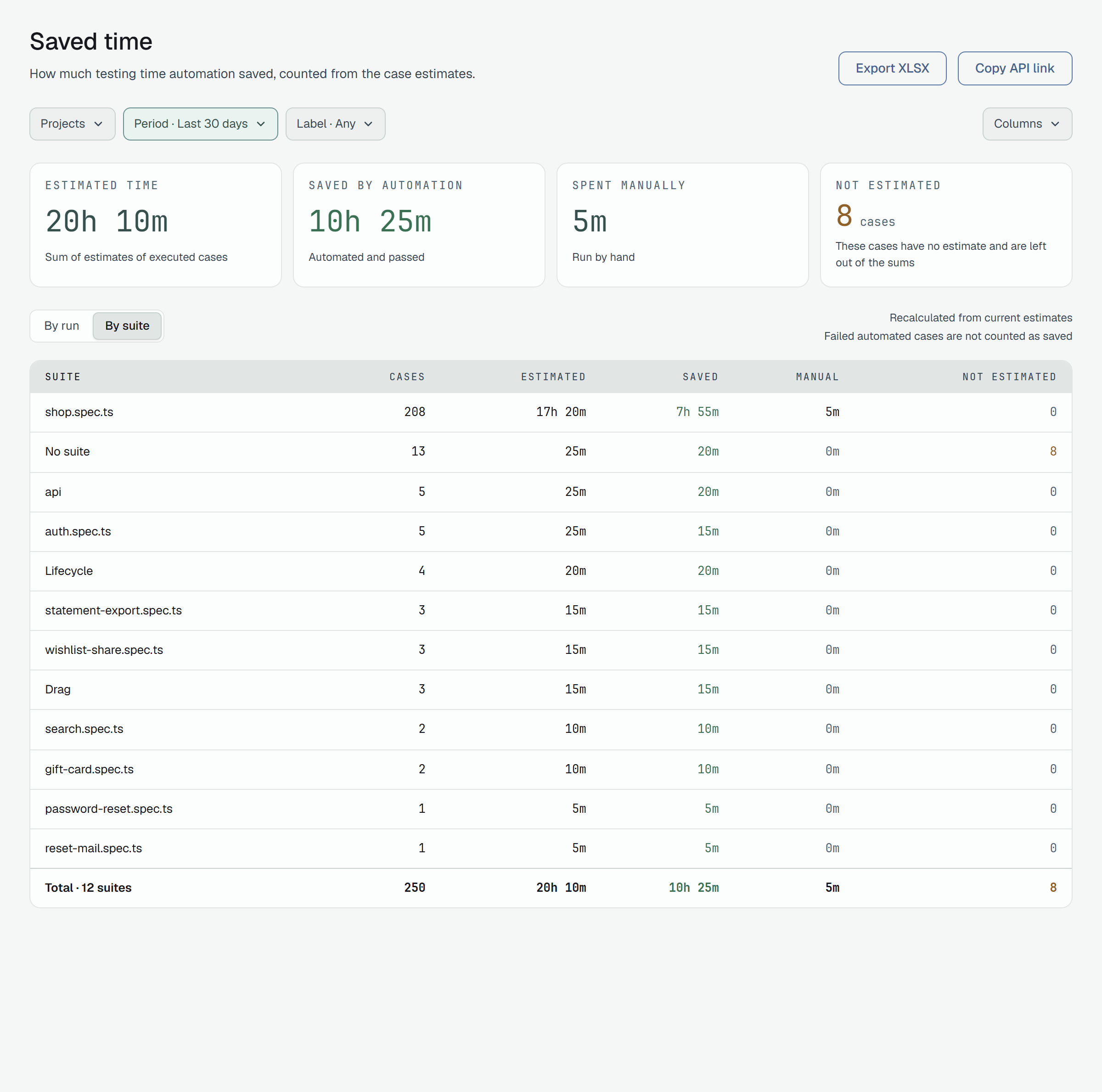Screen dimensions: 1102x1092
Task: Sort by the Cases column header
Action: (x=407, y=377)
